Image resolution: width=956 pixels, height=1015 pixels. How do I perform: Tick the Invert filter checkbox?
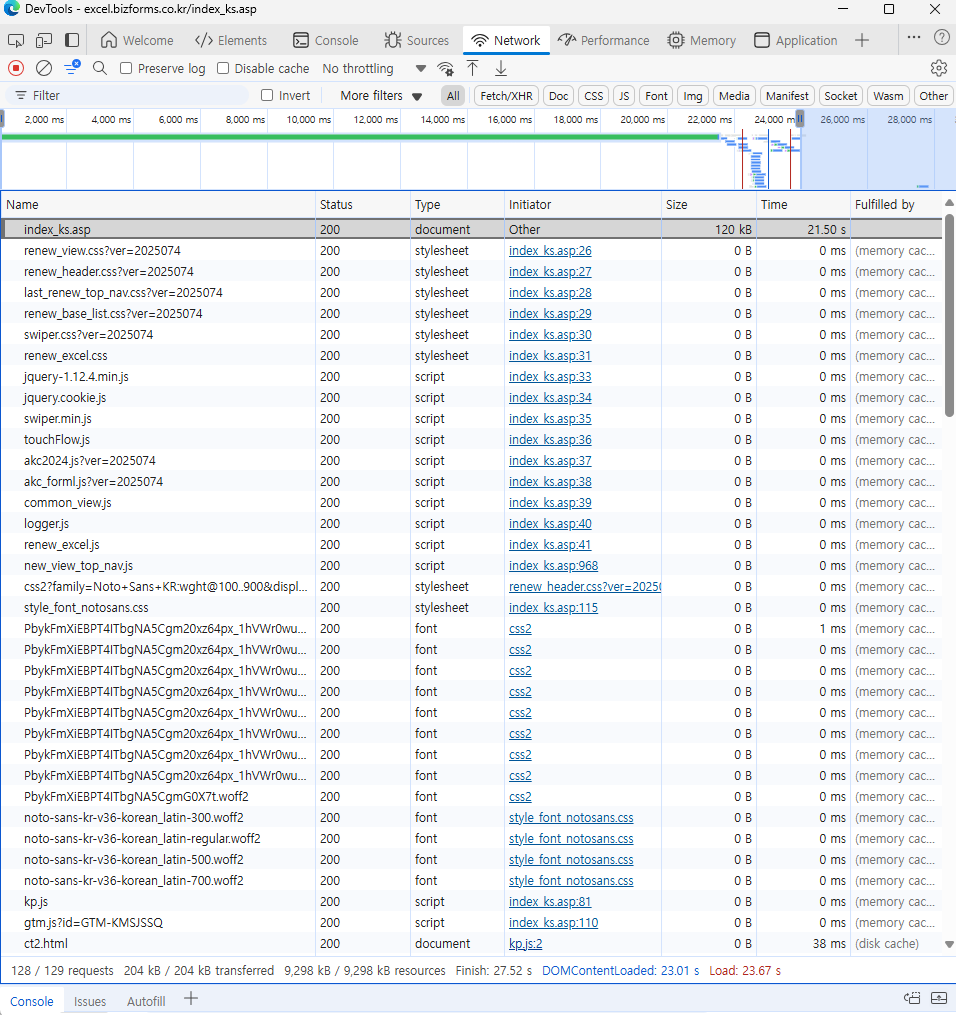click(267, 96)
